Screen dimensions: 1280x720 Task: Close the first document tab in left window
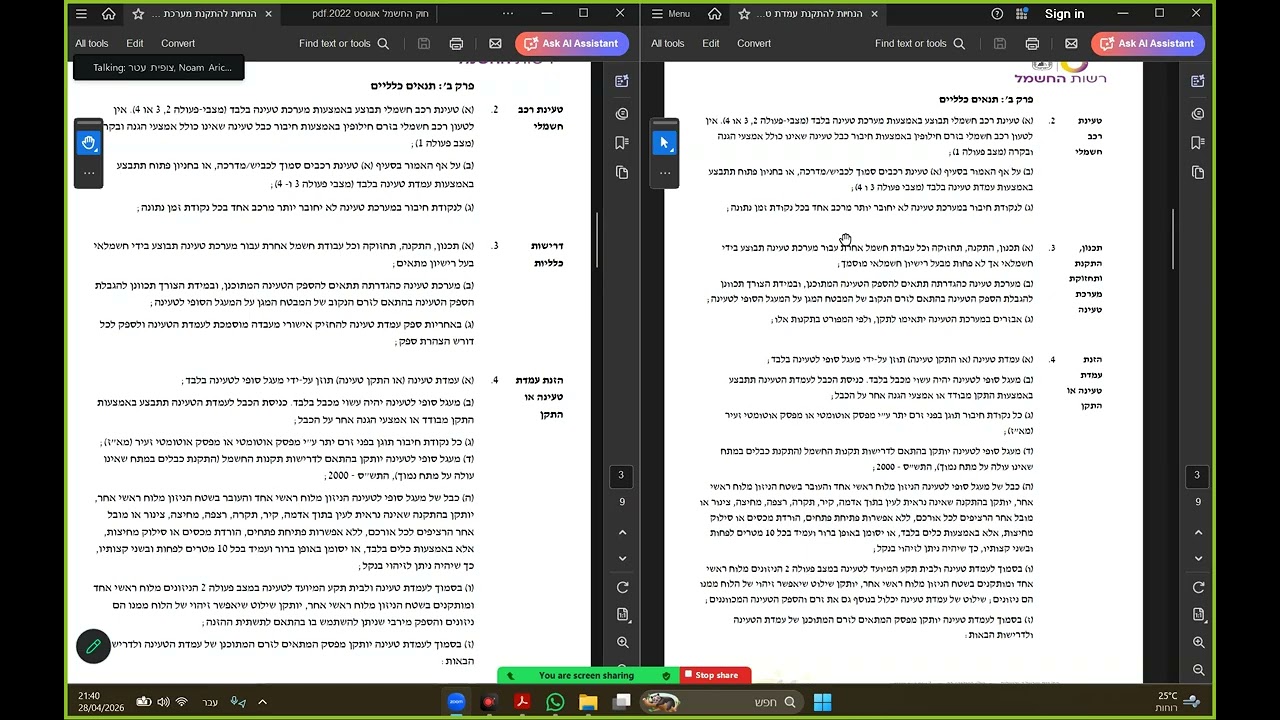click(x=269, y=14)
